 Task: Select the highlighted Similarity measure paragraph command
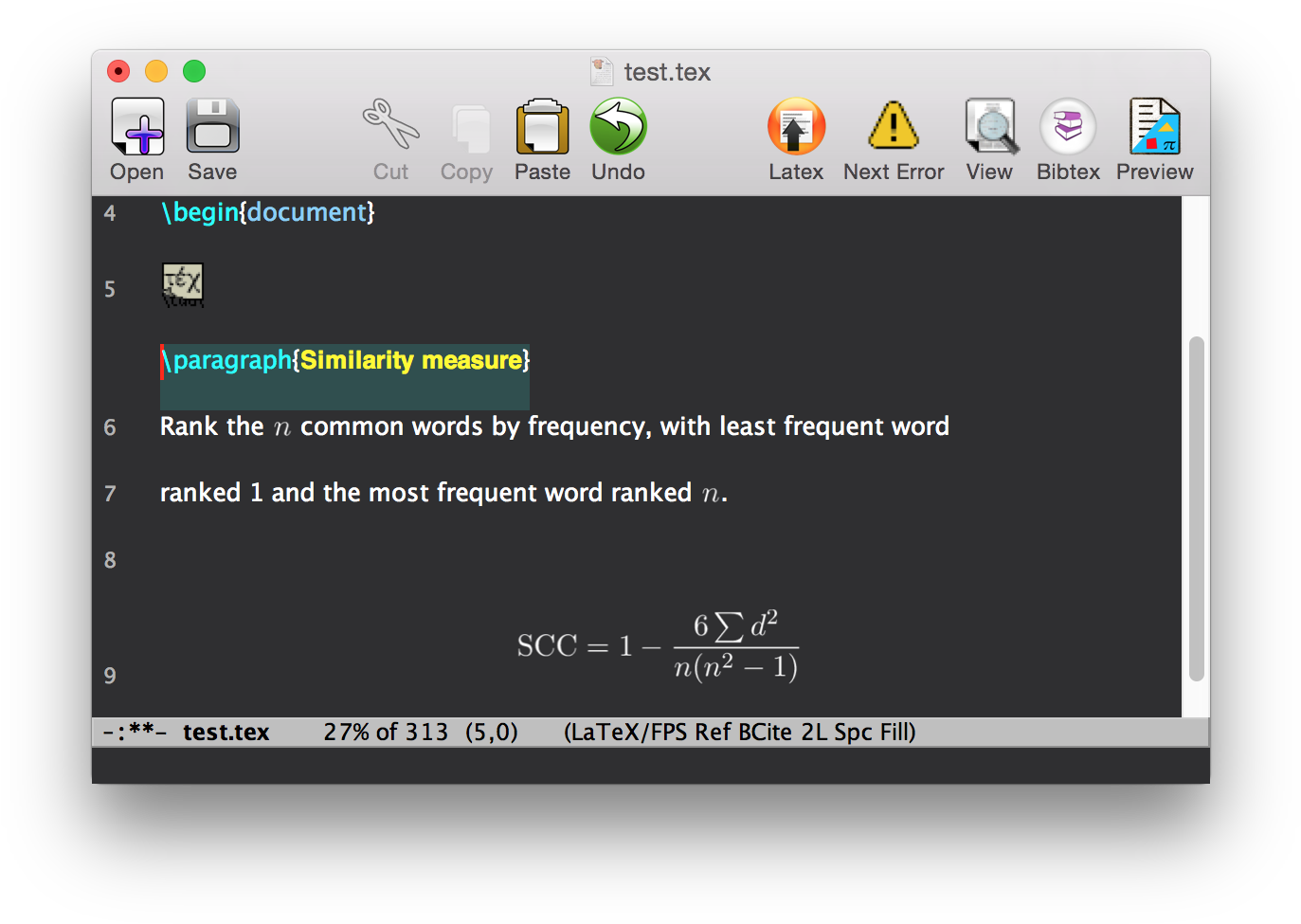tap(344, 360)
